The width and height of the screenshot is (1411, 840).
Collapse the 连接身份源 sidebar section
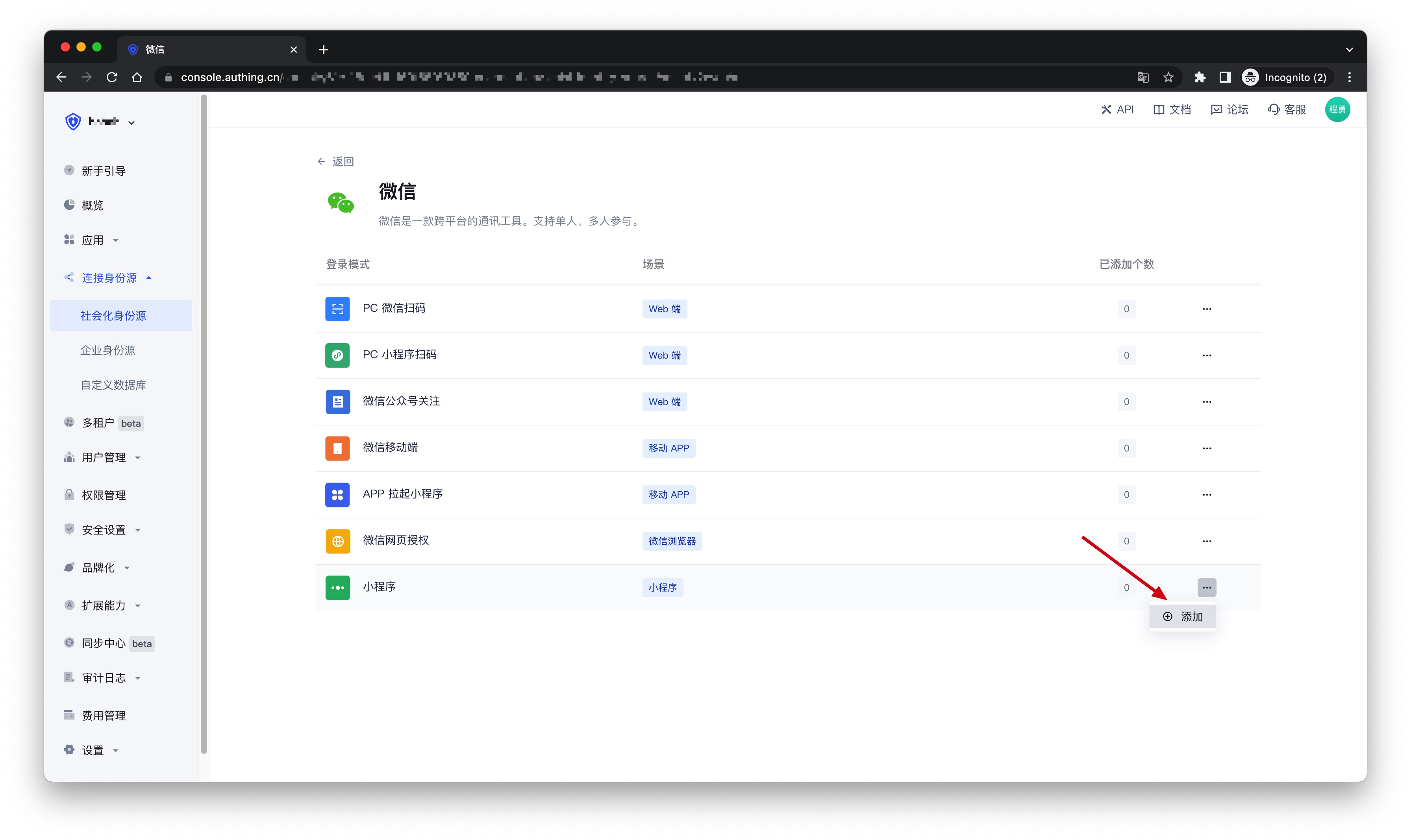click(109, 278)
